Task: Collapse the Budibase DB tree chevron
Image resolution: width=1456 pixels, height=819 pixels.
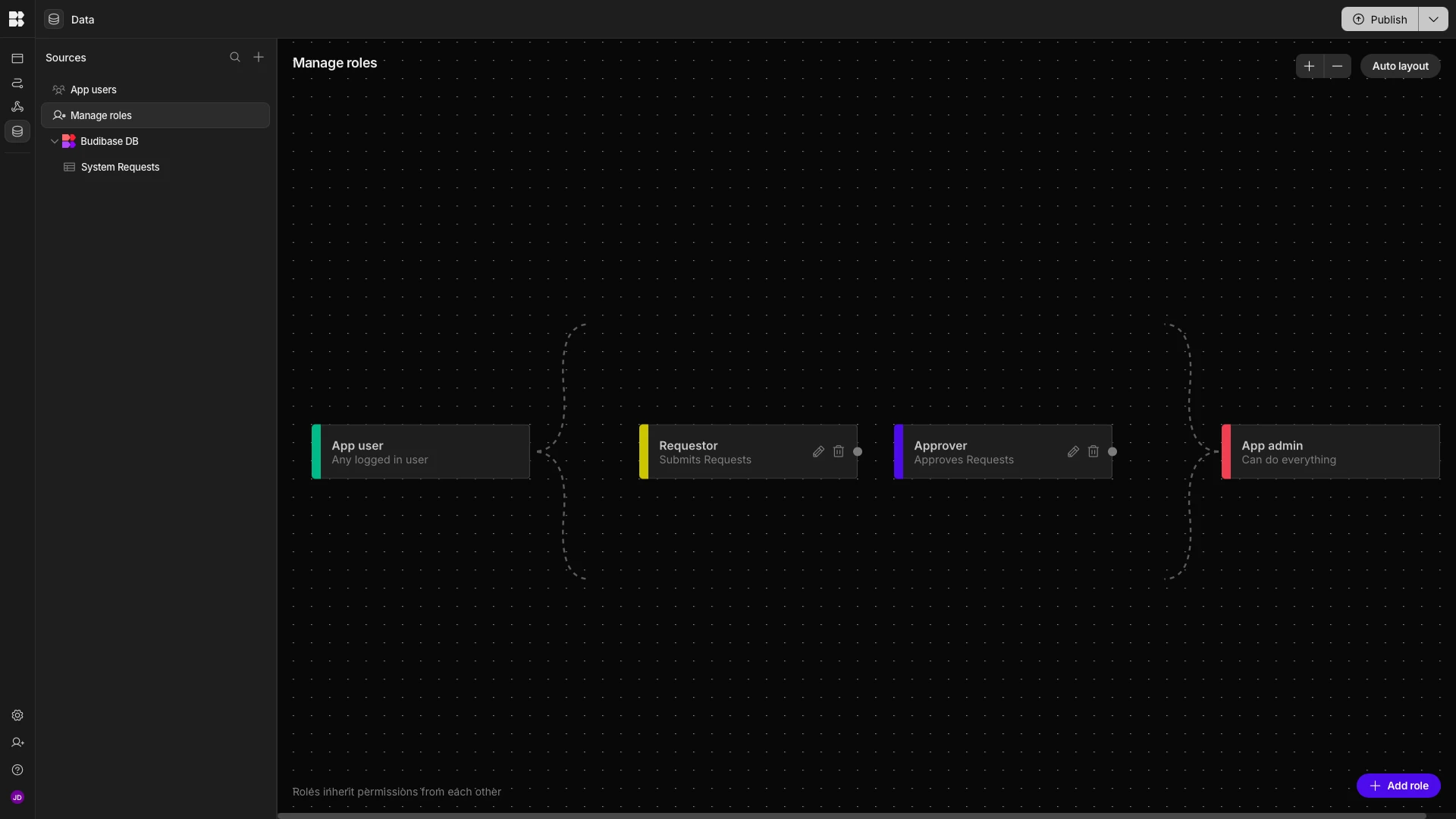Action: click(x=55, y=142)
